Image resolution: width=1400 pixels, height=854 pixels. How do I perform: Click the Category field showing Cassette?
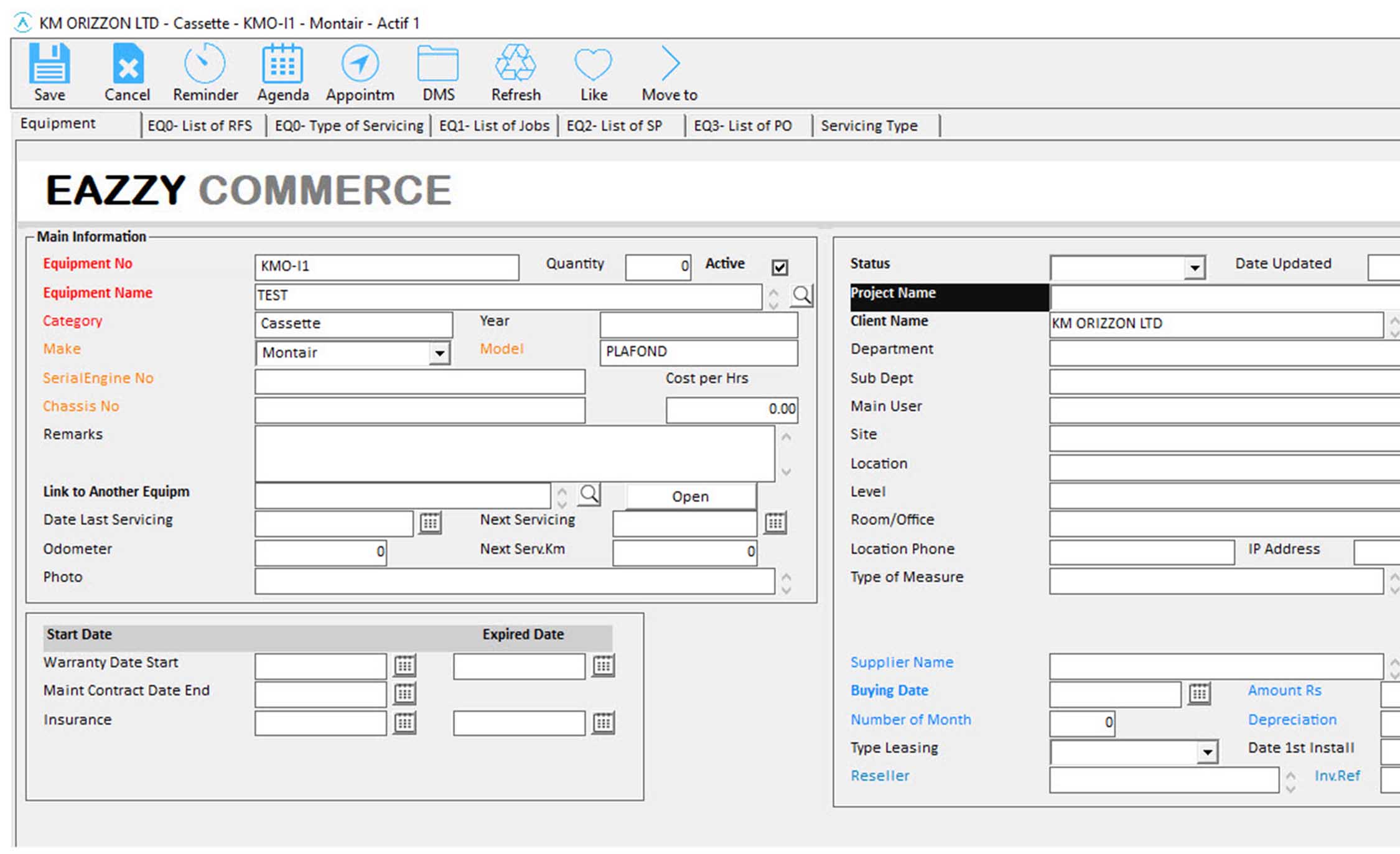click(x=353, y=324)
